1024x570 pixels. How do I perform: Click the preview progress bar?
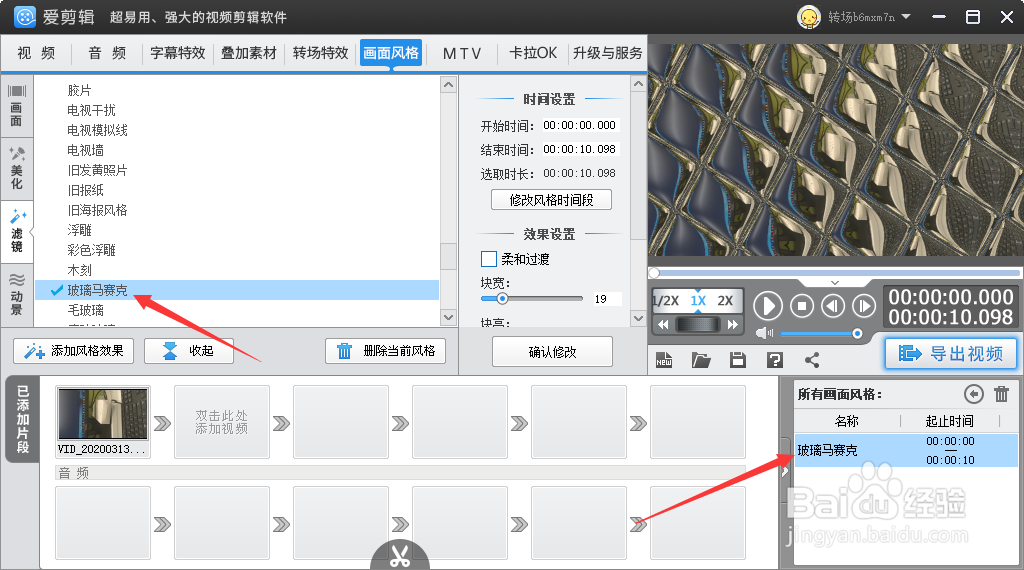(835, 273)
